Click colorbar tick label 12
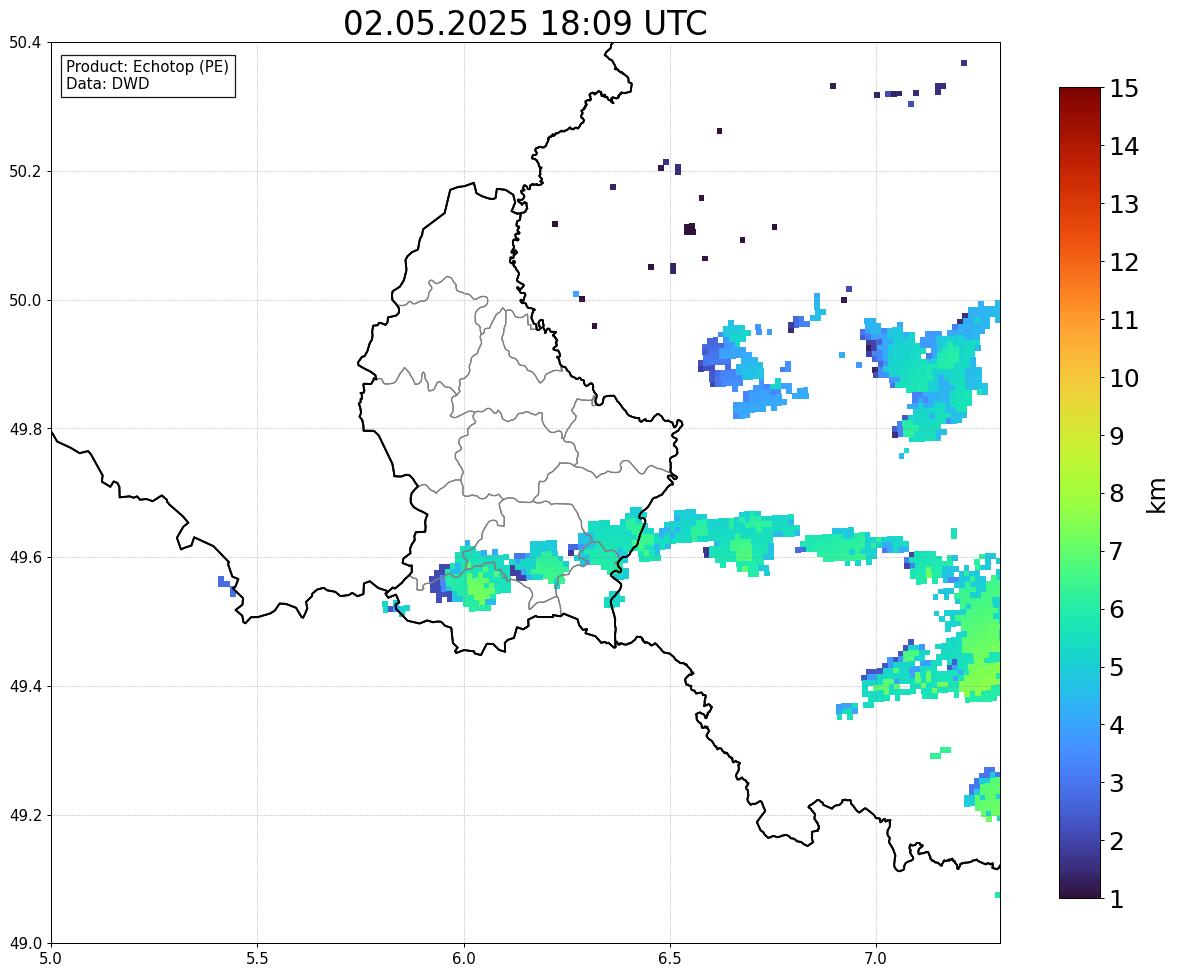This screenshot has height=976, width=1178. pos(1124,262)
